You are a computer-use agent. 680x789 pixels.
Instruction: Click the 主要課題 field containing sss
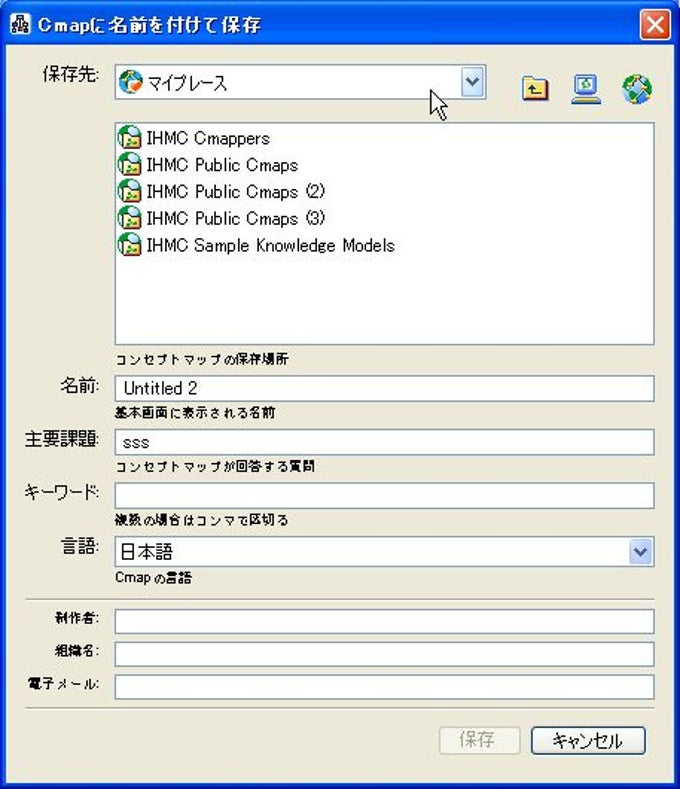tap(384, 442)
